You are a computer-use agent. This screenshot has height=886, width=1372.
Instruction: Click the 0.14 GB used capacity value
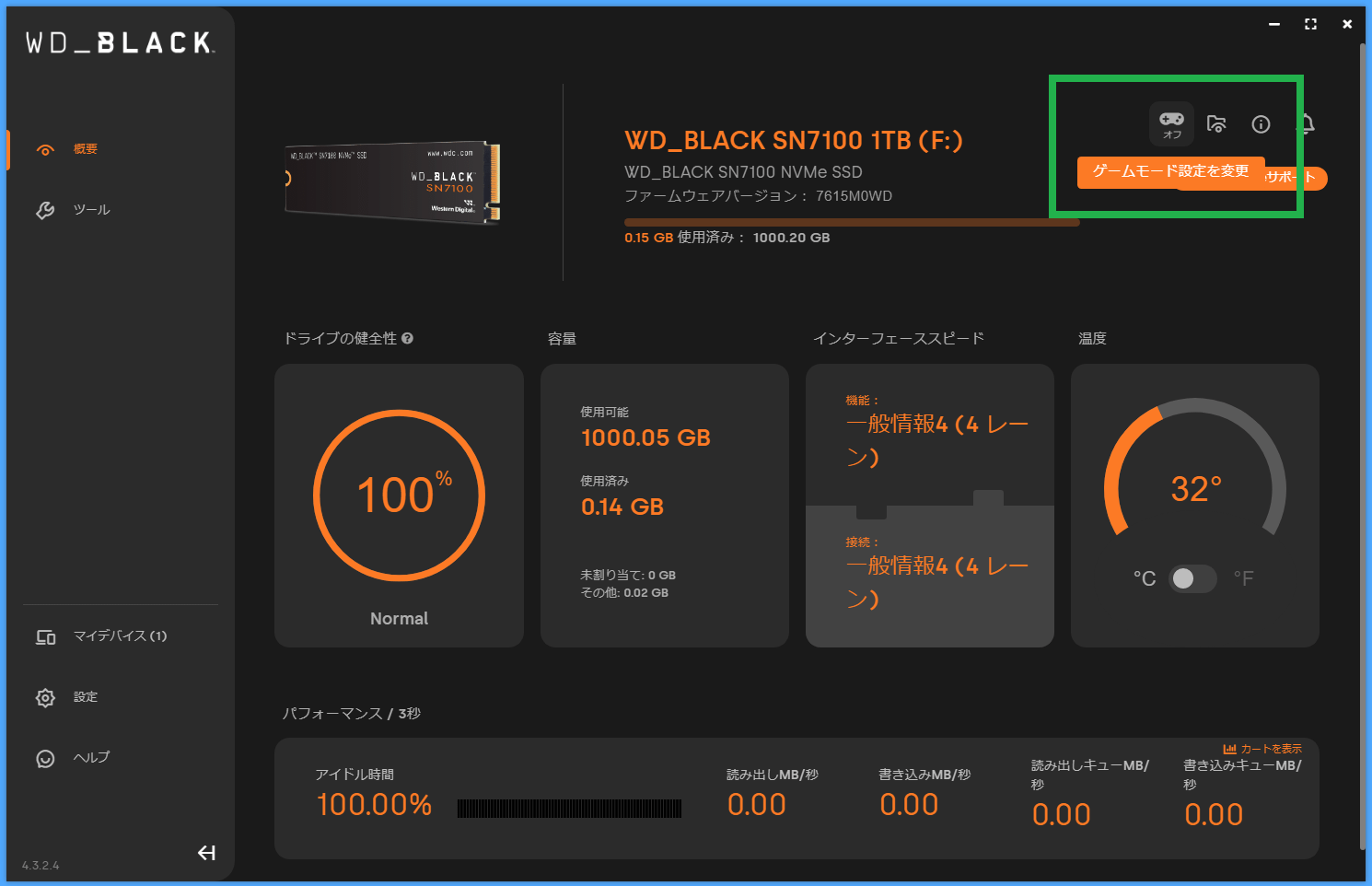click(x=622, y=507)
